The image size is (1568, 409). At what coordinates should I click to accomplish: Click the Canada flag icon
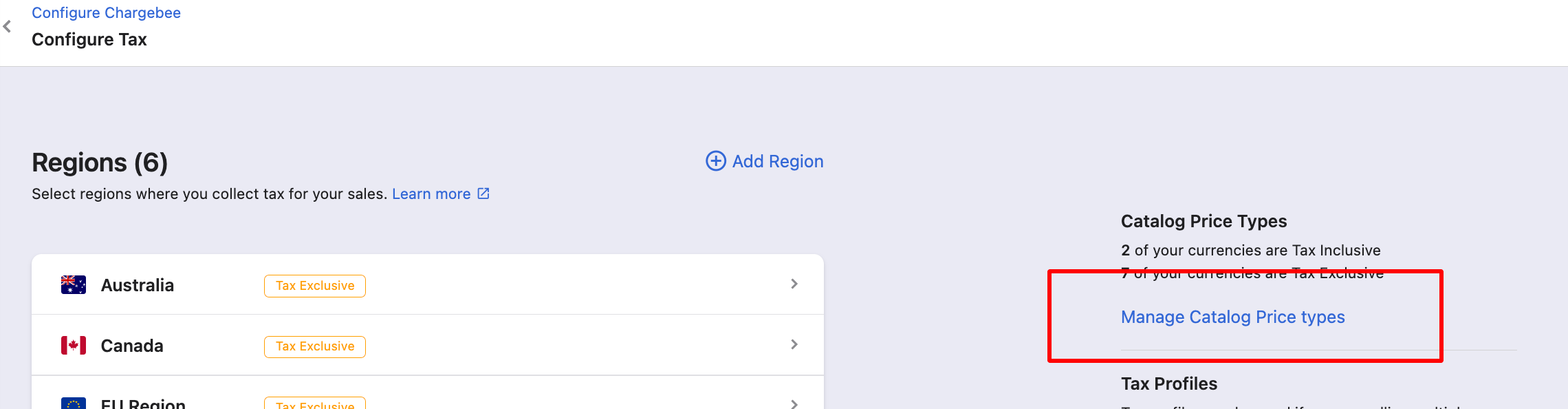[74, 346]
